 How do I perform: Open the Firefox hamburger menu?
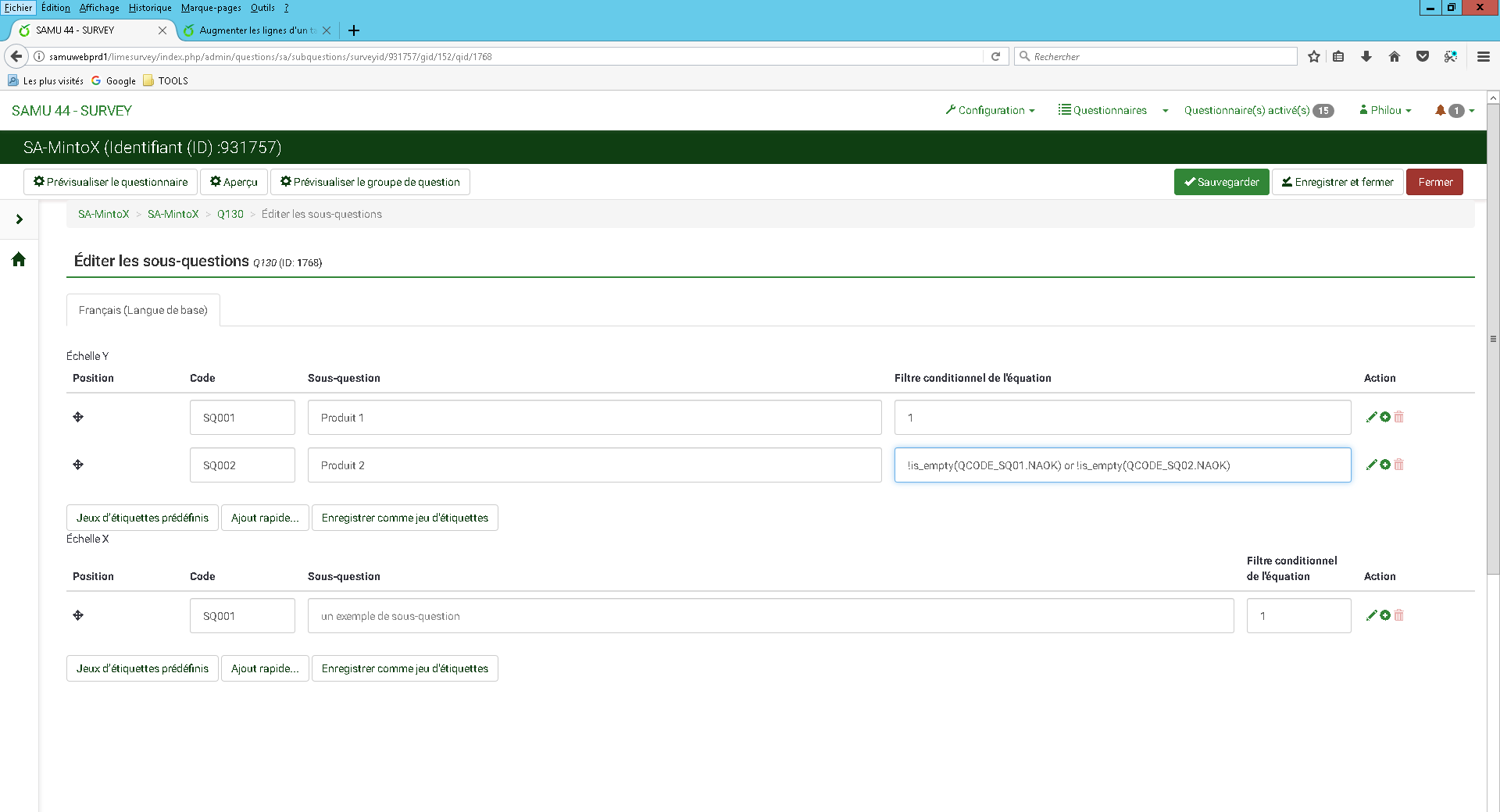coord(1484,56)
